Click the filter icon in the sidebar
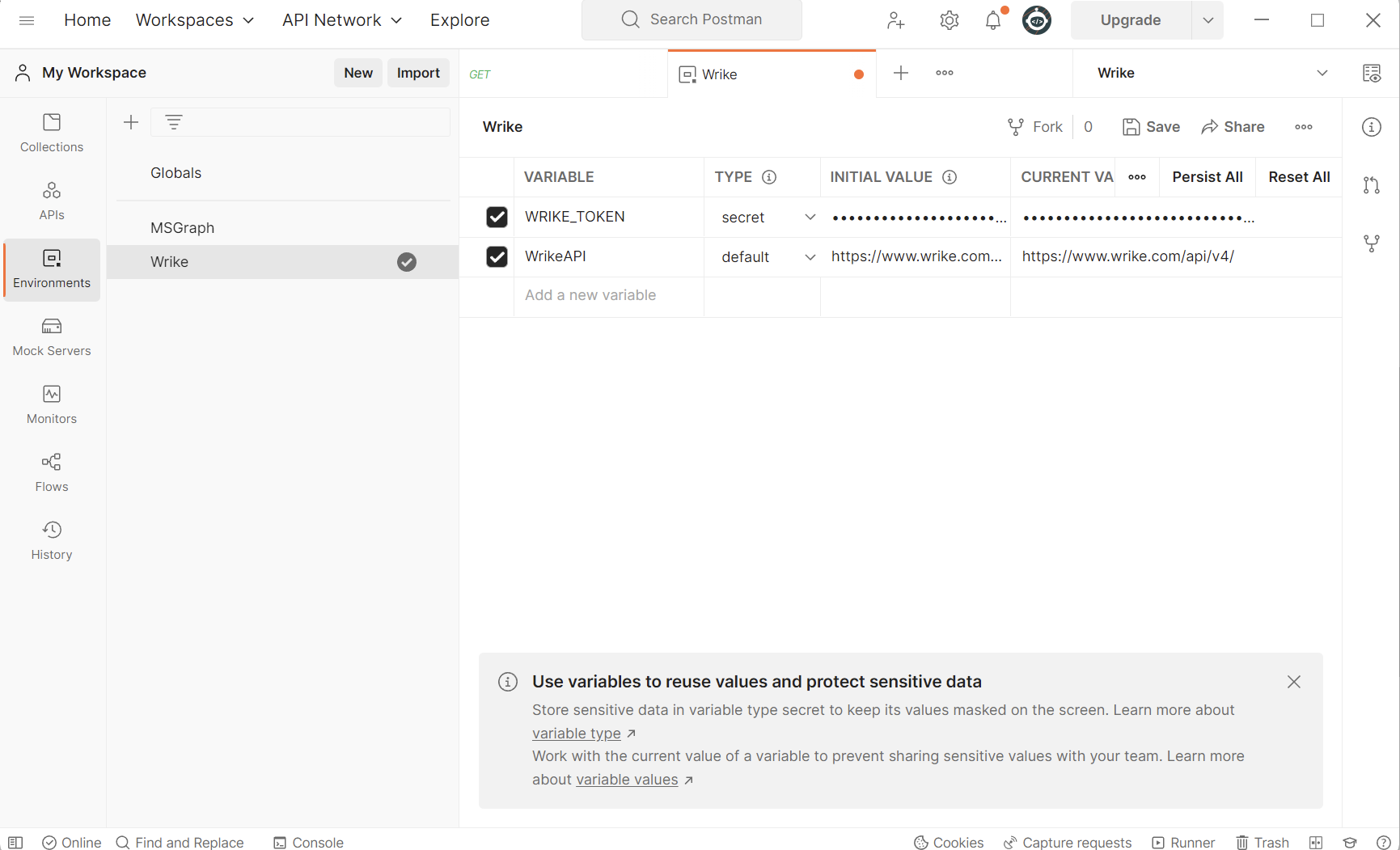Screen dimensions: 1400x850 point(174,122)
